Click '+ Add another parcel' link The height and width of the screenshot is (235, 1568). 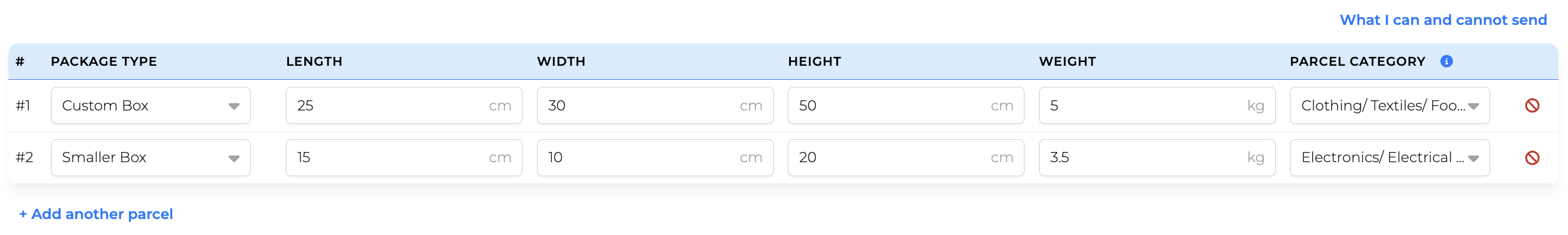tap(96, 214)
